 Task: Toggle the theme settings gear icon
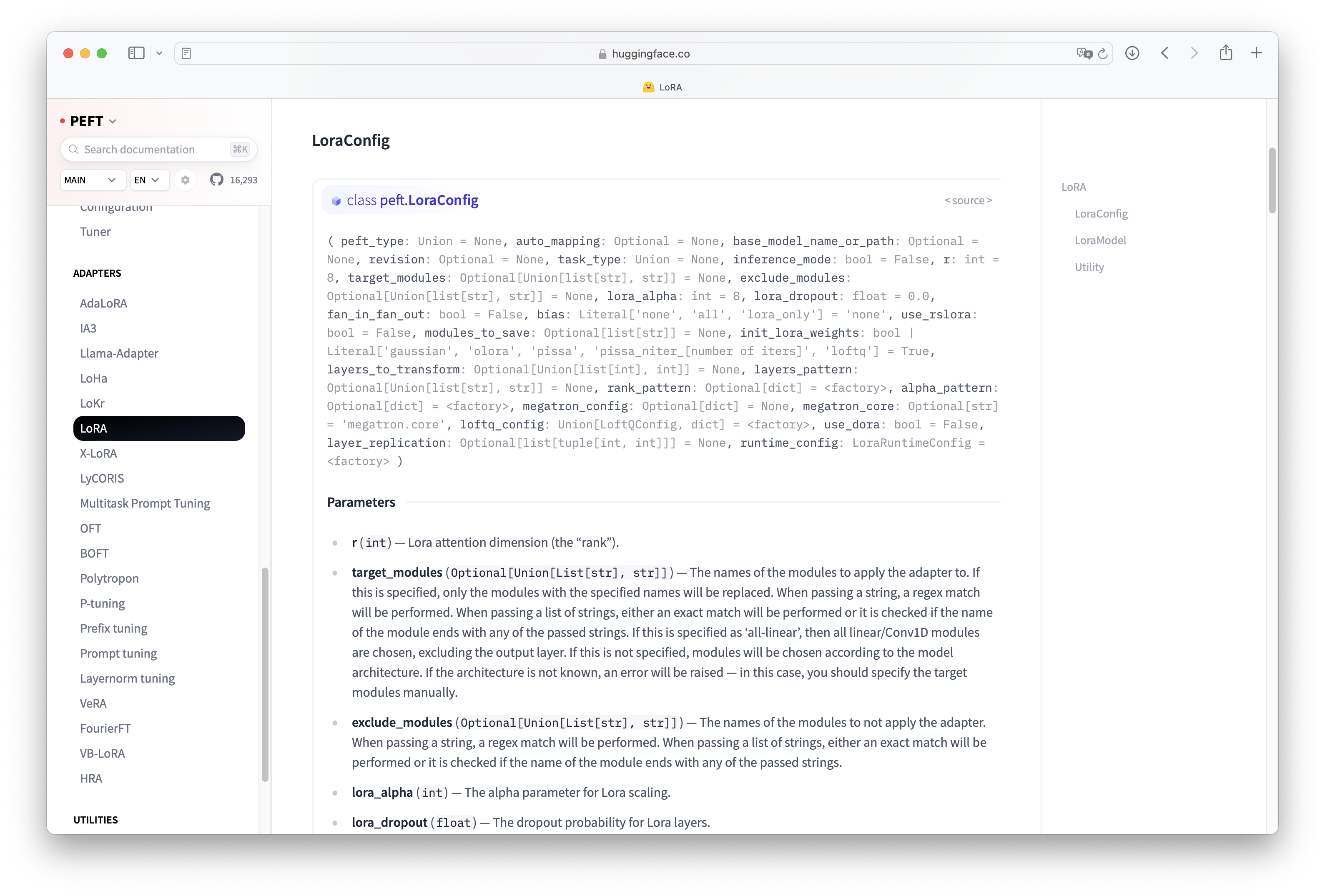(x=185, y=180)
